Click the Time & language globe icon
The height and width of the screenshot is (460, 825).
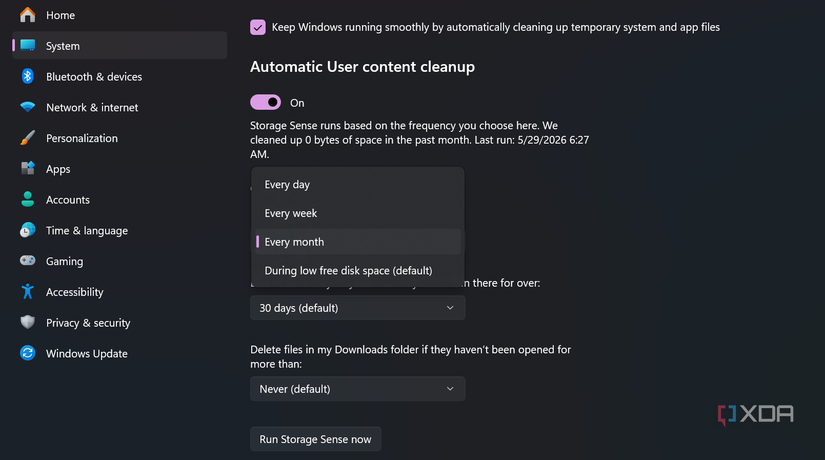click(x=27, y=230)
